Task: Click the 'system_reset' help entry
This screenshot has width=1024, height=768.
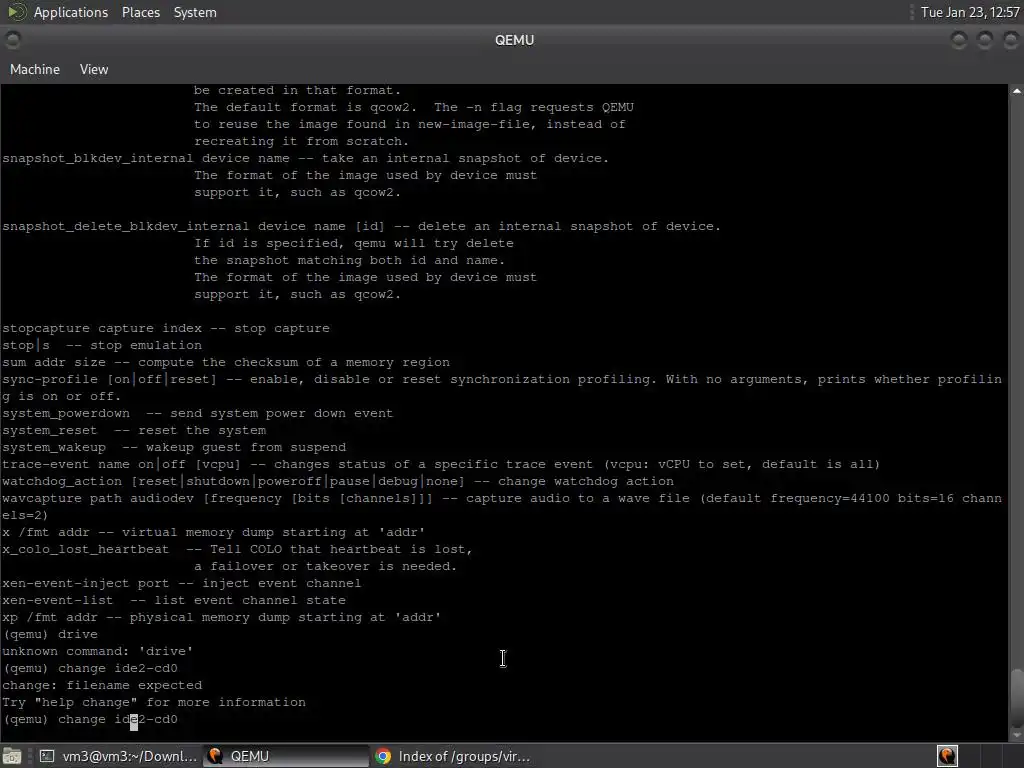Action: point(134,430)
